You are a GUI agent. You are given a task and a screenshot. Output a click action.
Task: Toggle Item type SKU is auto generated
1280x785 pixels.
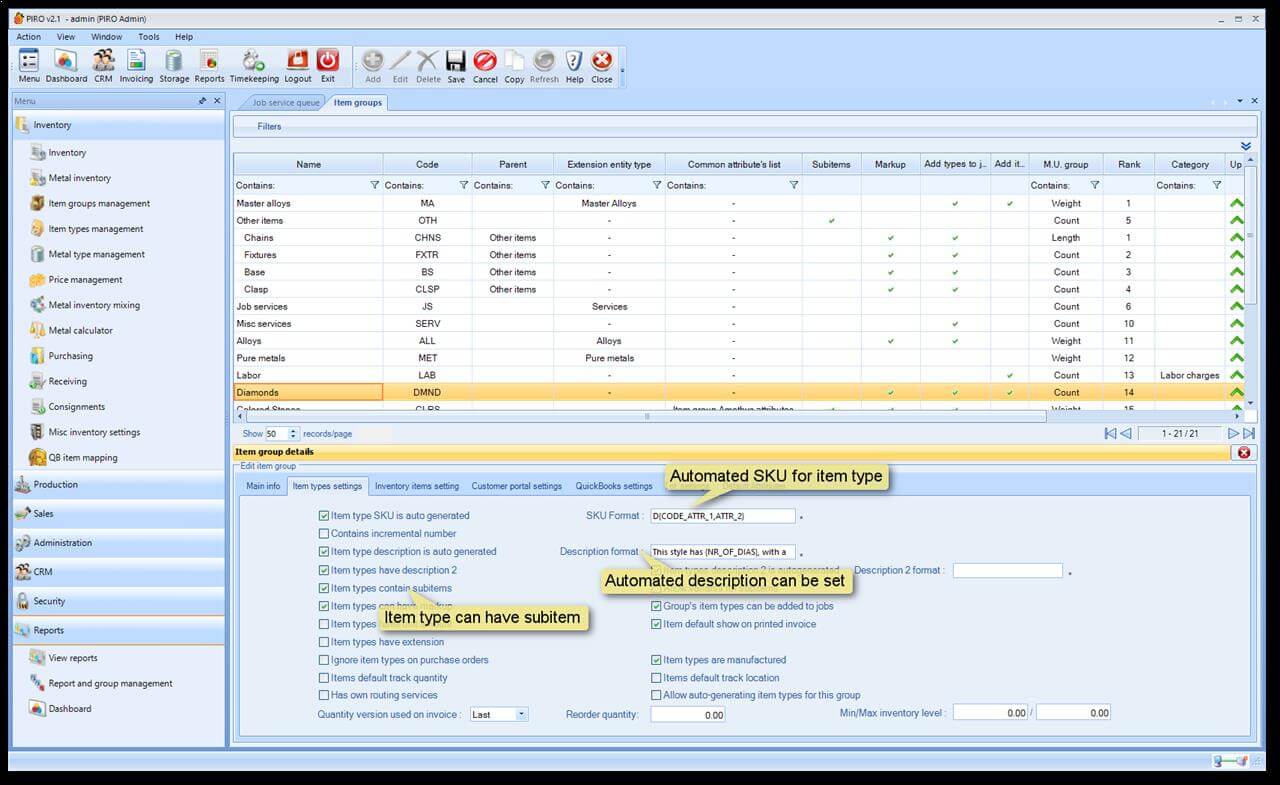tap(324, 516)
